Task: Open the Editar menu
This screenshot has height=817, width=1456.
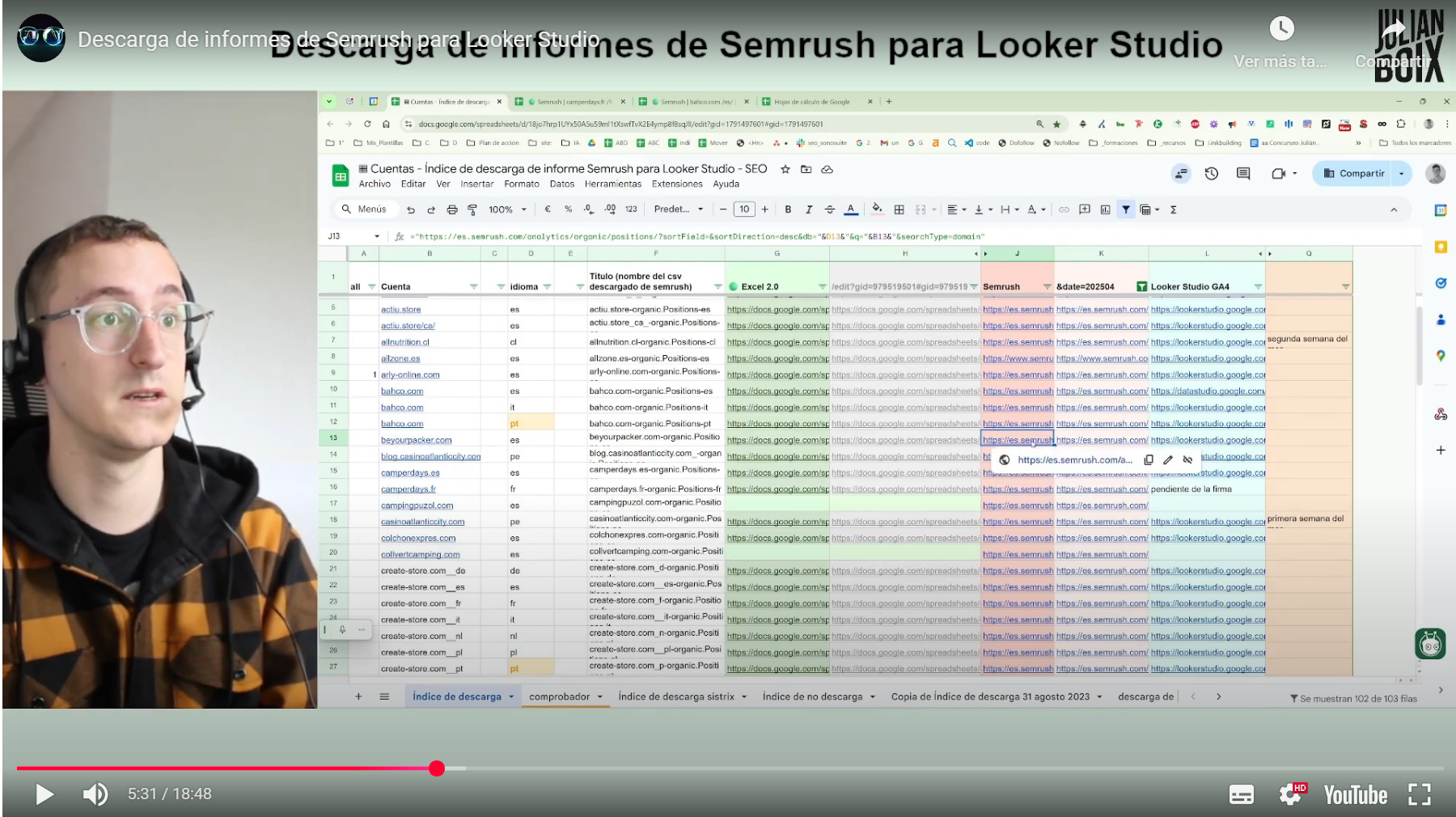Action: (x=413, y=184)
